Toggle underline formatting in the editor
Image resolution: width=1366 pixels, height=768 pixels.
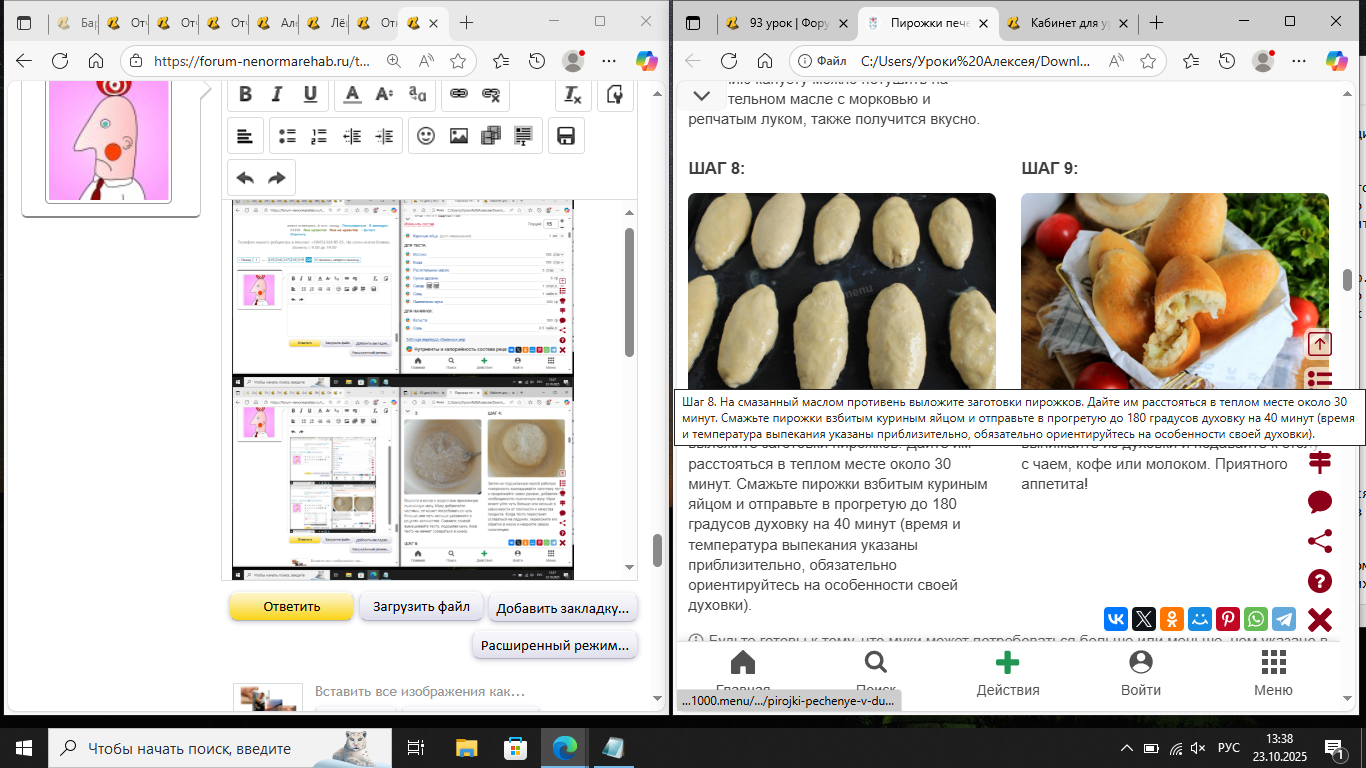point(310,95)
